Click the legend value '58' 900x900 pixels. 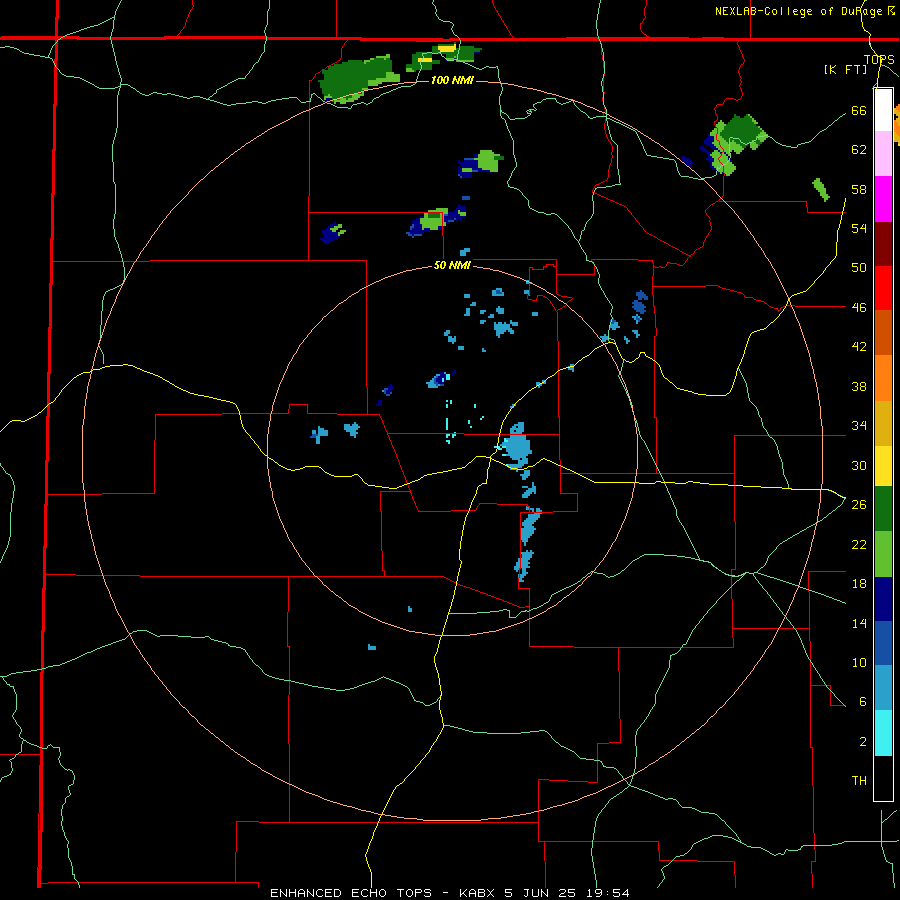click(x=859, y=189)
